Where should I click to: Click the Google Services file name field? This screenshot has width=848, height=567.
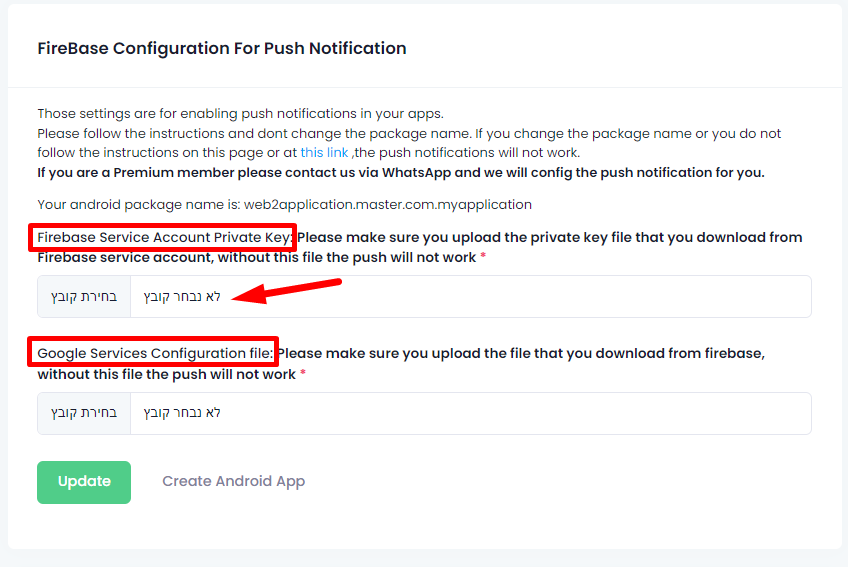click(470, 413)
